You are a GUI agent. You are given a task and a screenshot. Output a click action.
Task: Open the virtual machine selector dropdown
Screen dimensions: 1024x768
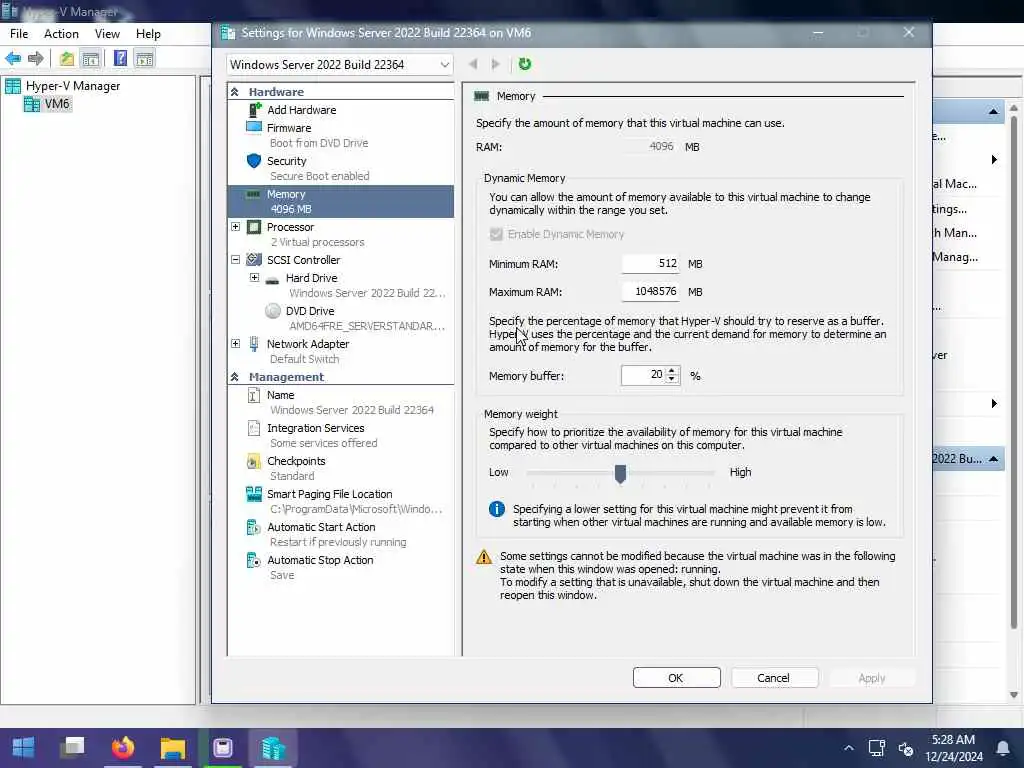pos(340,65)
